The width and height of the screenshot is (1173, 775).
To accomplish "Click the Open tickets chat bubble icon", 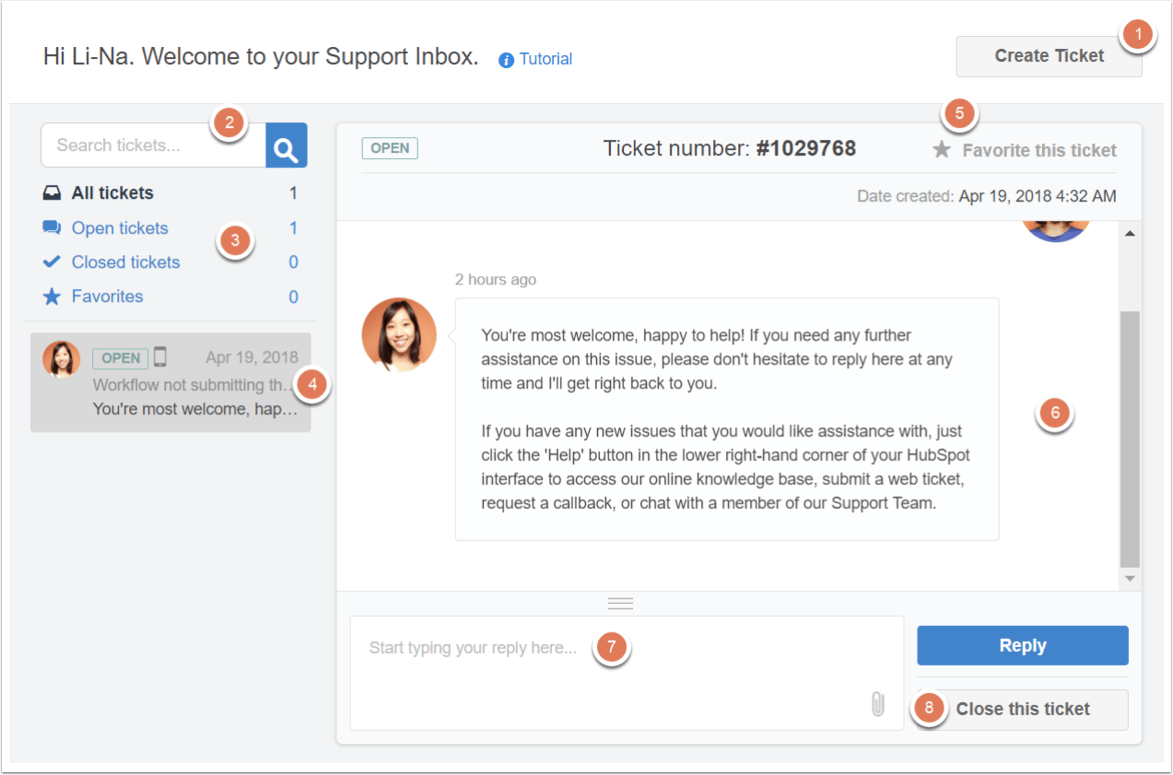I will click(x=52, y=228).
